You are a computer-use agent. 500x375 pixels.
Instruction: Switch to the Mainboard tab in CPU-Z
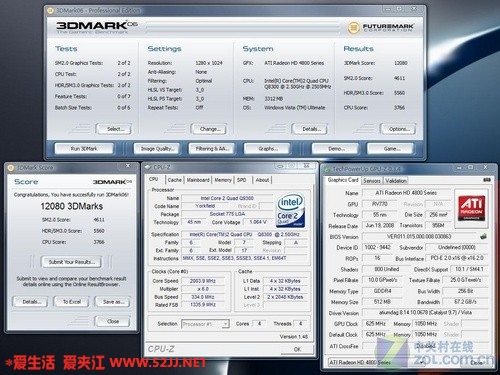[x=198, y=180]
